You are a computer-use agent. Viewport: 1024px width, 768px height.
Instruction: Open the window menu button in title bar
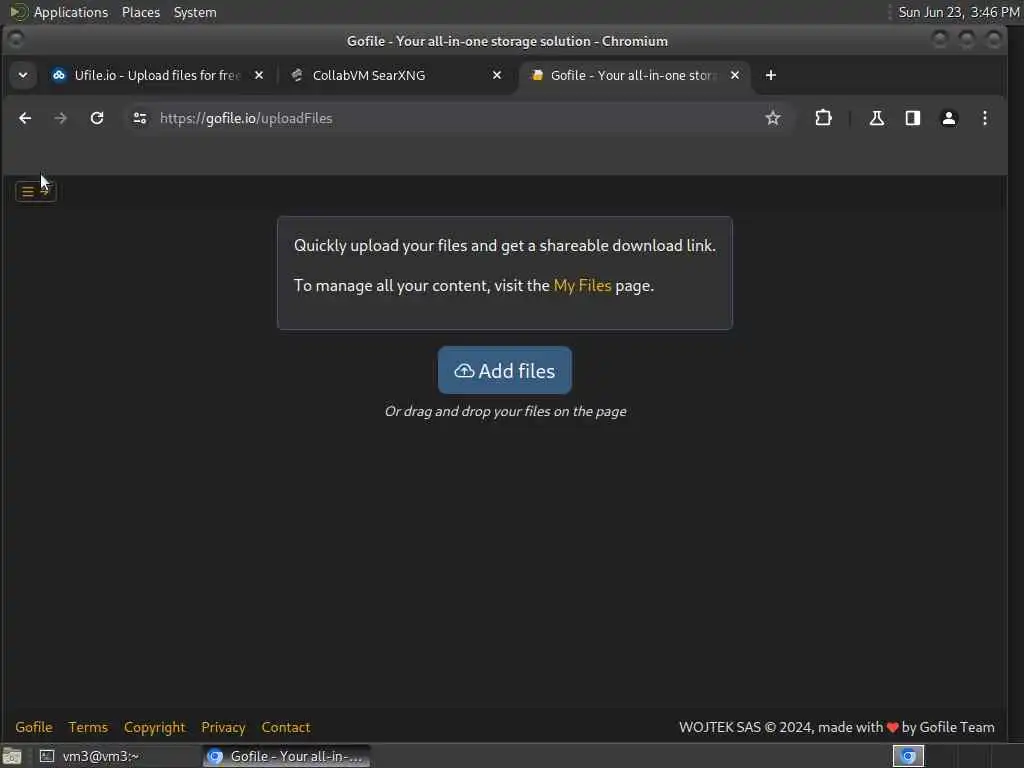coord(16,40)
